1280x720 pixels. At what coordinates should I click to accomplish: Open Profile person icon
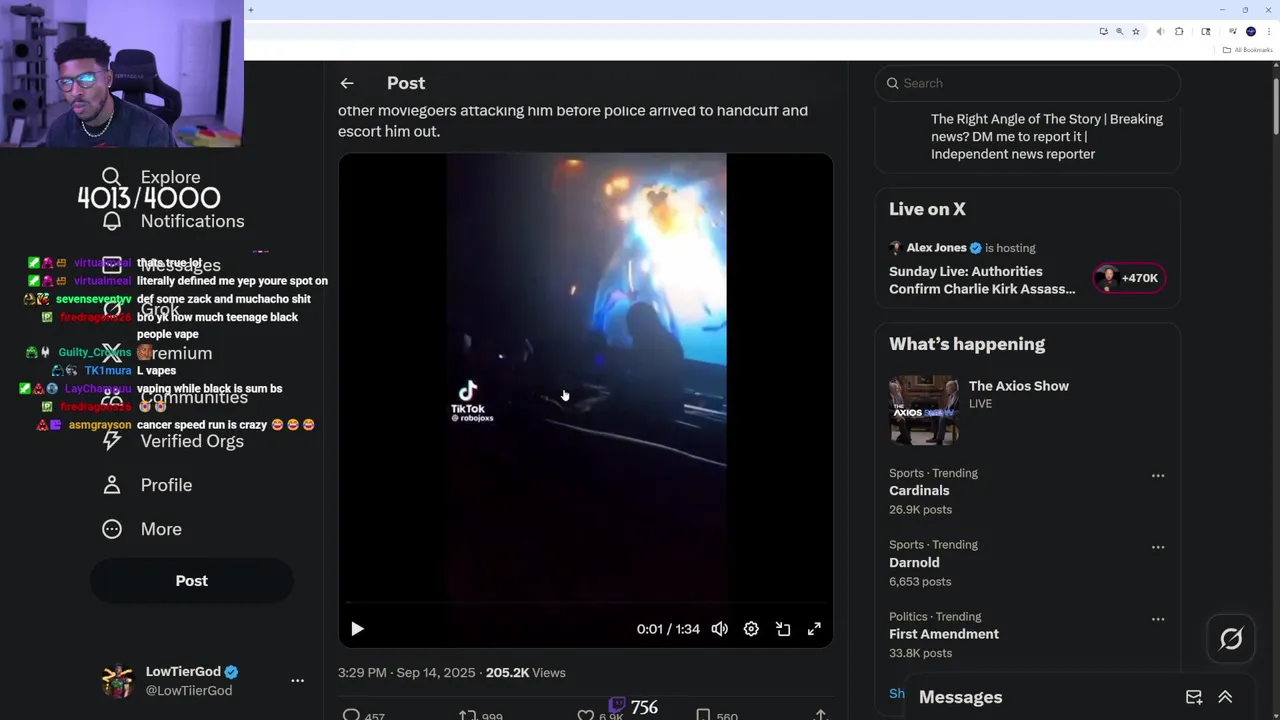pyautogui.click(x=112, y=485)
